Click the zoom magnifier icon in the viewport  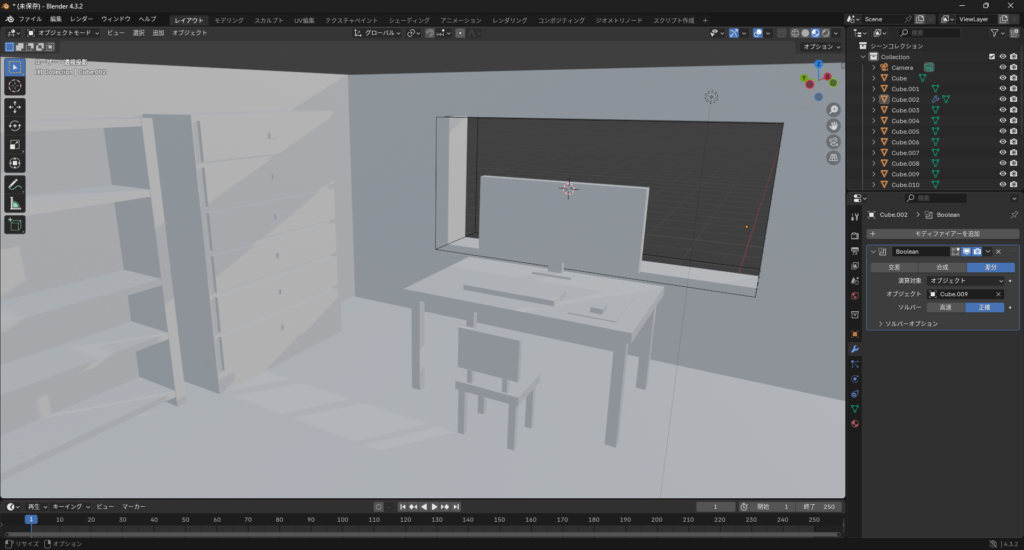[833, 110]
